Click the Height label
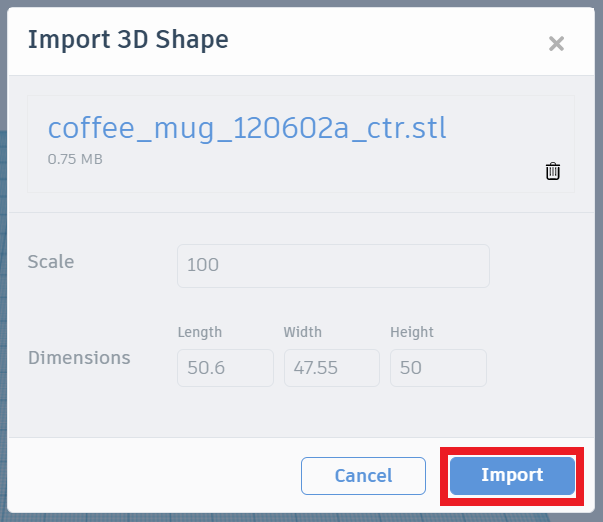603x522 pixels. 412,332
